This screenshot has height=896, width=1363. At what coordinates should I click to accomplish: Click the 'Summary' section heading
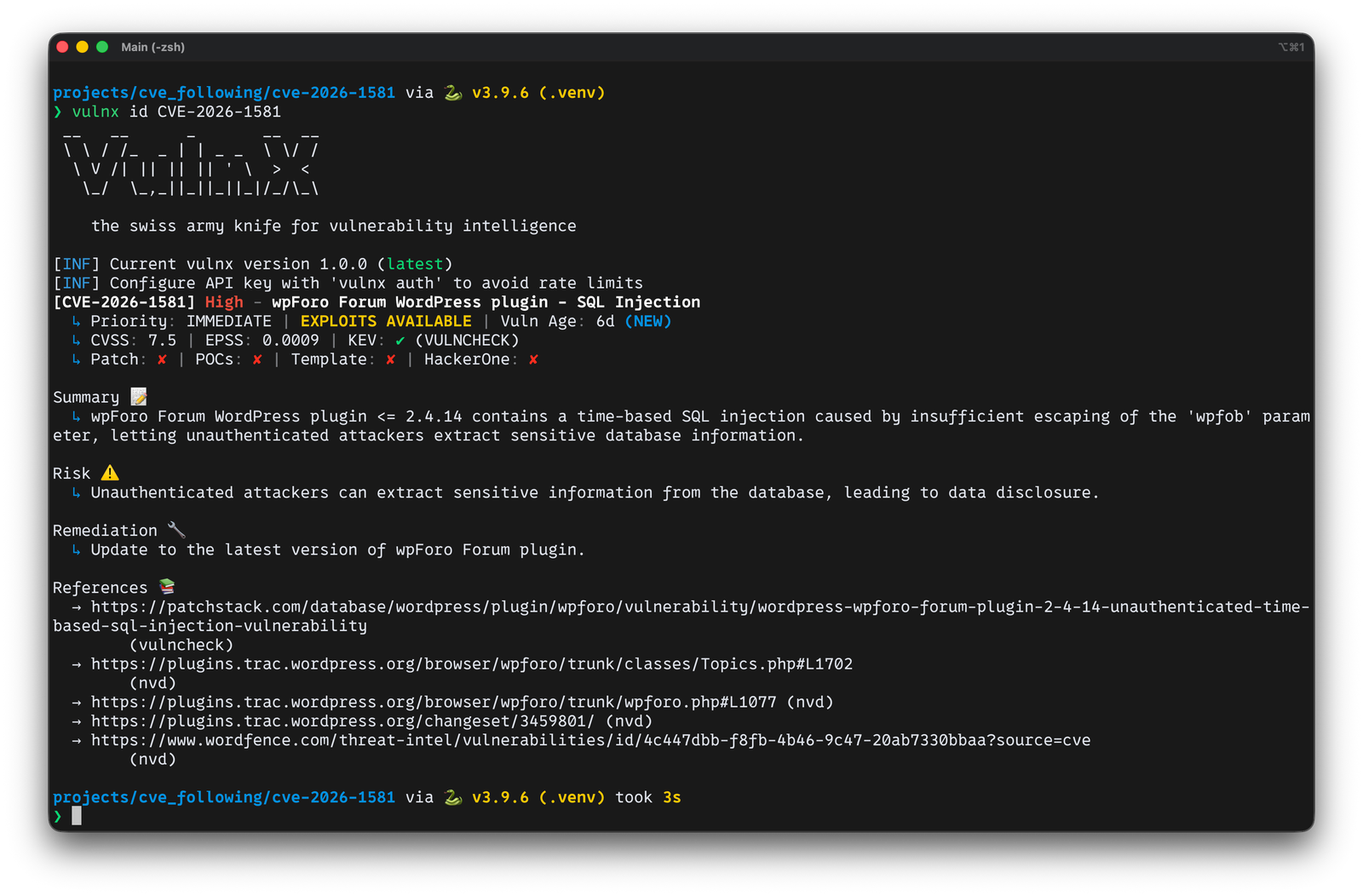[x=86, y=397]
